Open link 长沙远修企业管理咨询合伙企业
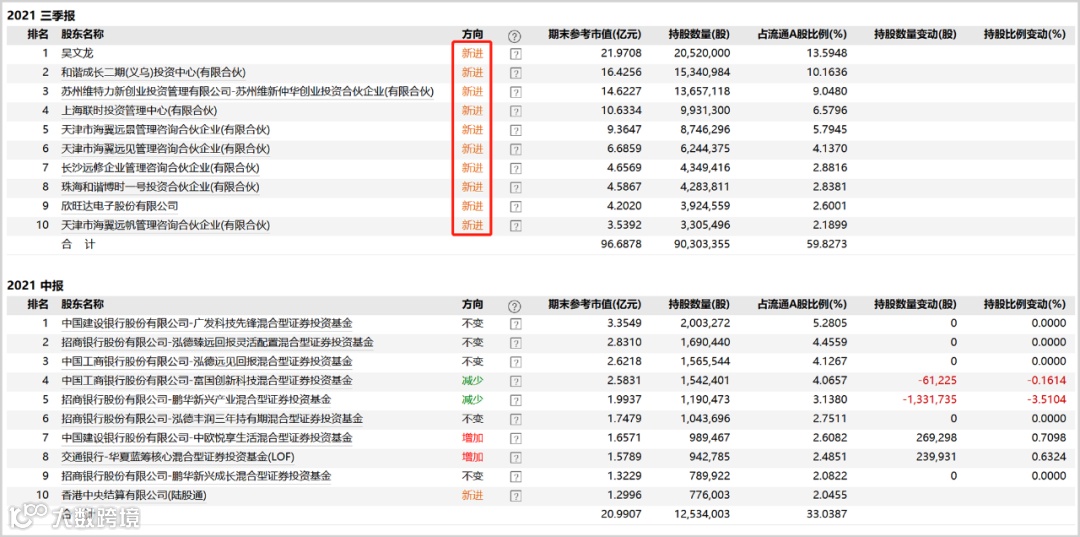This screenshot has width=1080, height=537. click(x=160, y=167)
